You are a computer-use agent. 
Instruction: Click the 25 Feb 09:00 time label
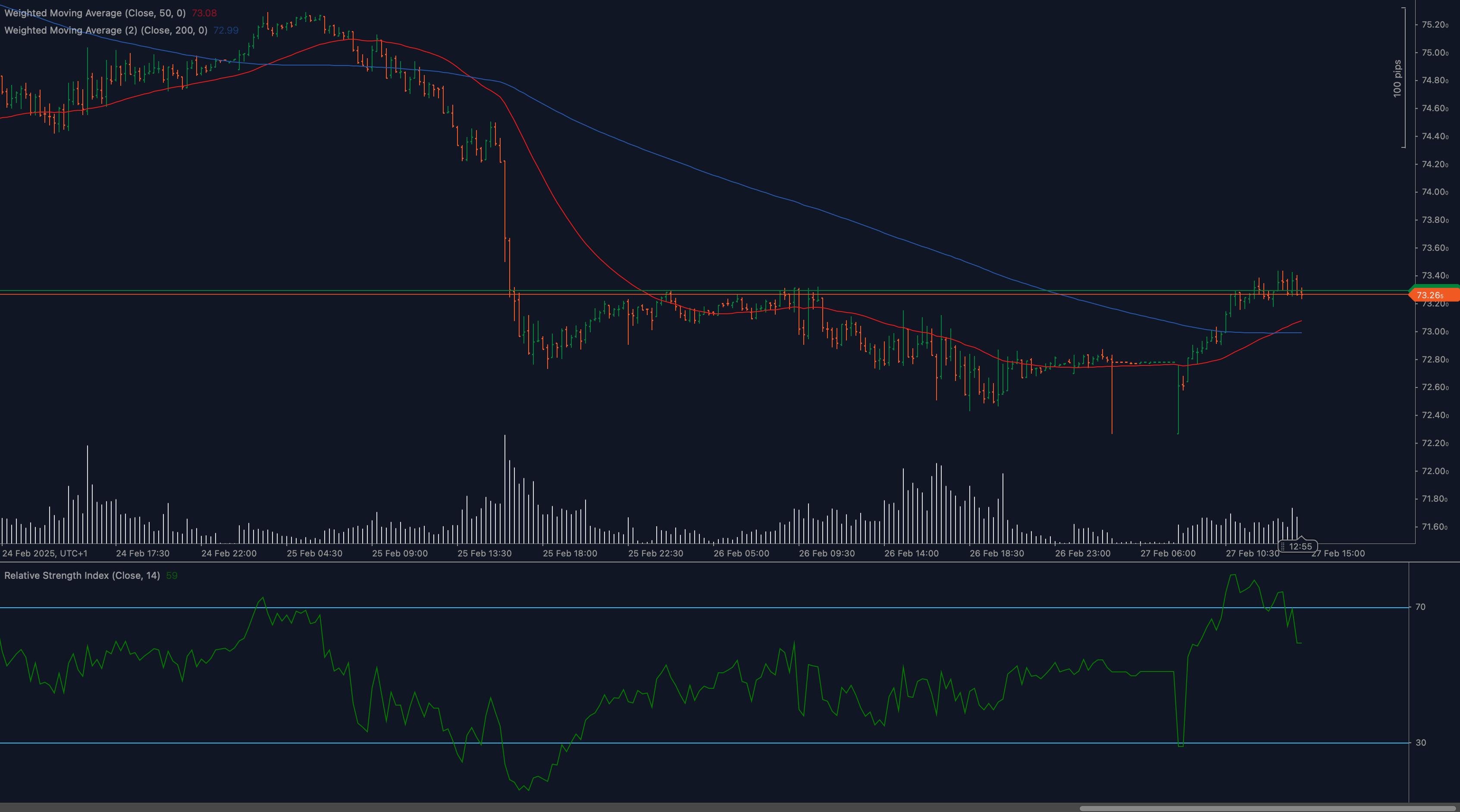coord(400,553)
